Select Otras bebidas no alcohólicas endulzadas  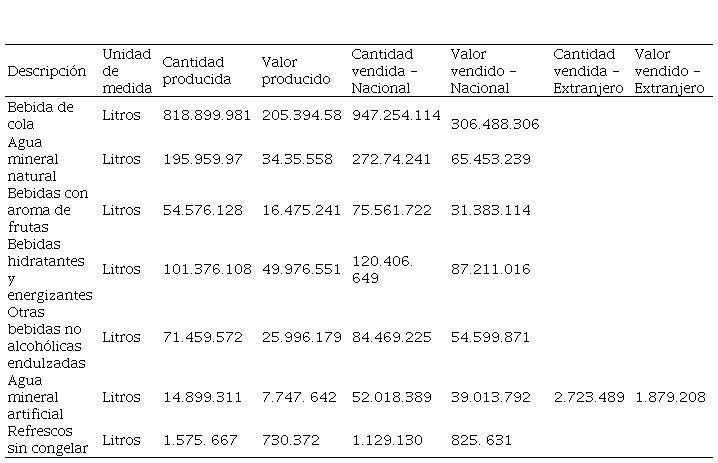tap(46, 337)
